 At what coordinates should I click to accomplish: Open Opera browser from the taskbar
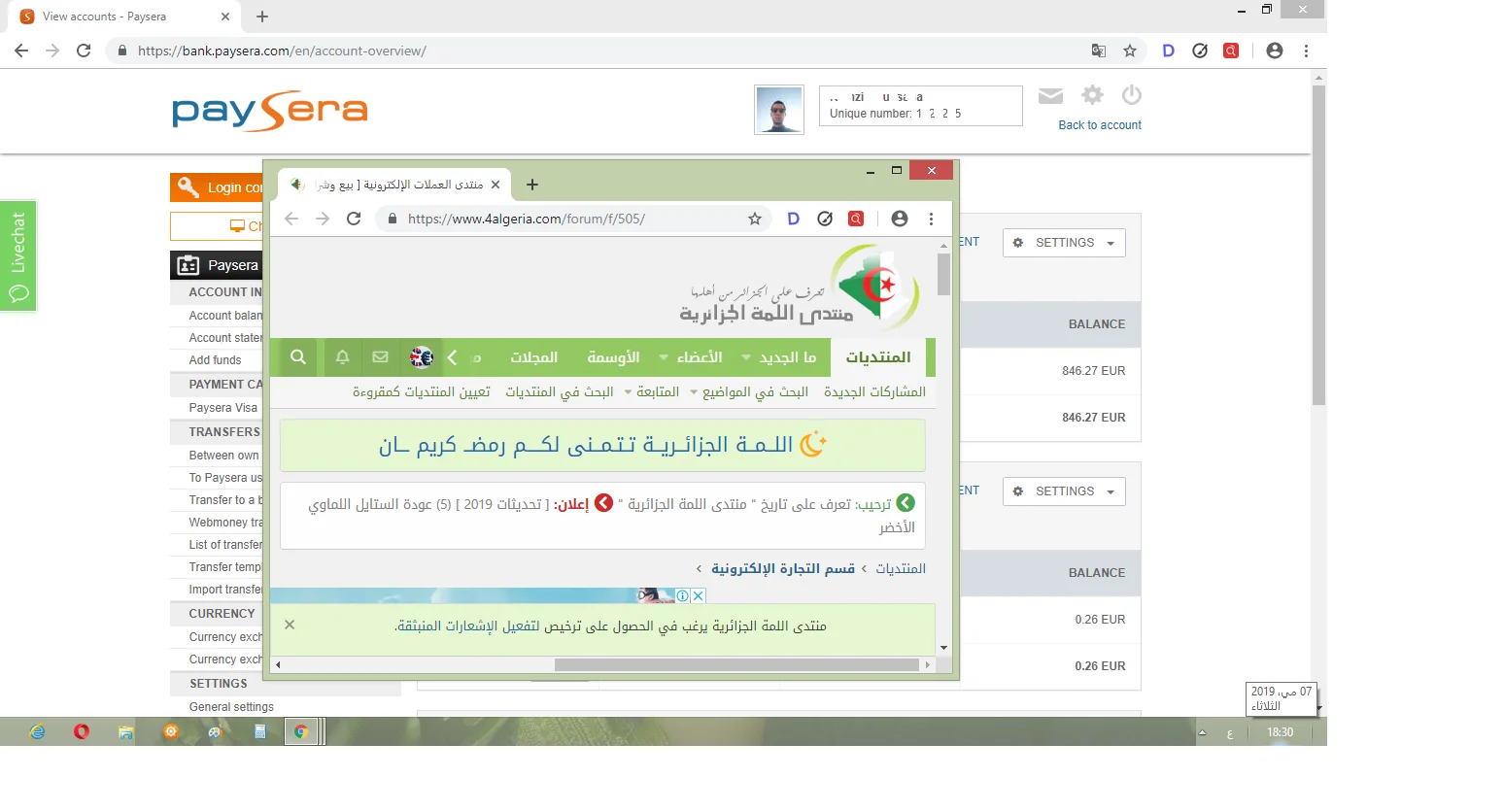tap(82, 731)
